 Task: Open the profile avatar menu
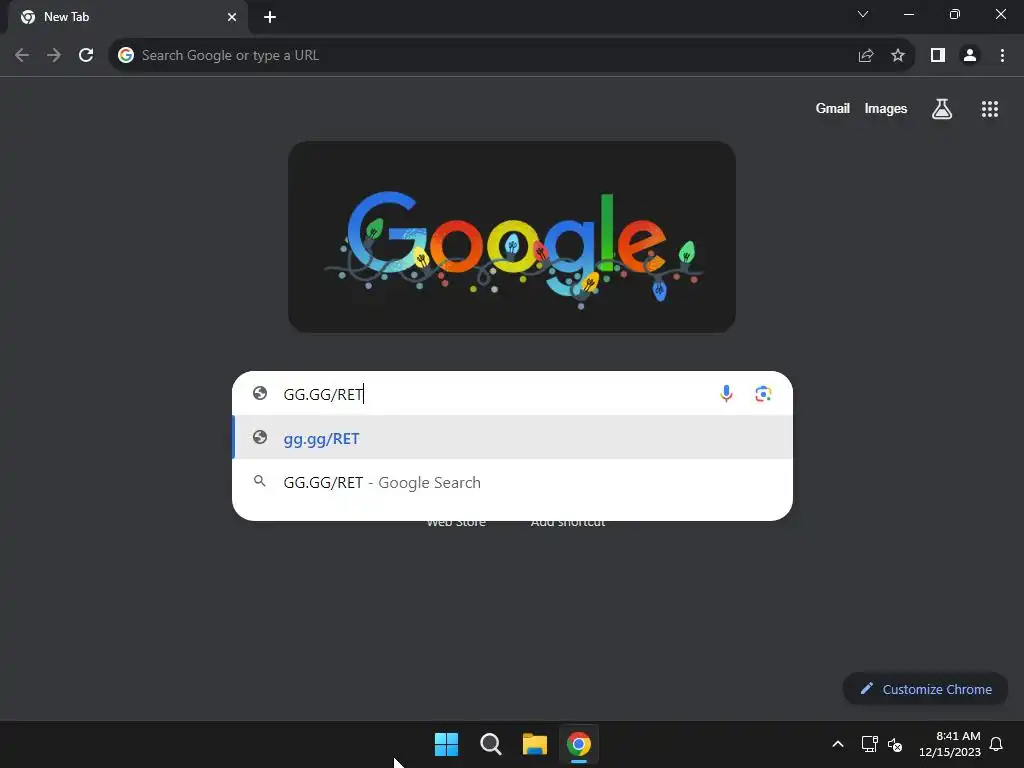(970, 56)
